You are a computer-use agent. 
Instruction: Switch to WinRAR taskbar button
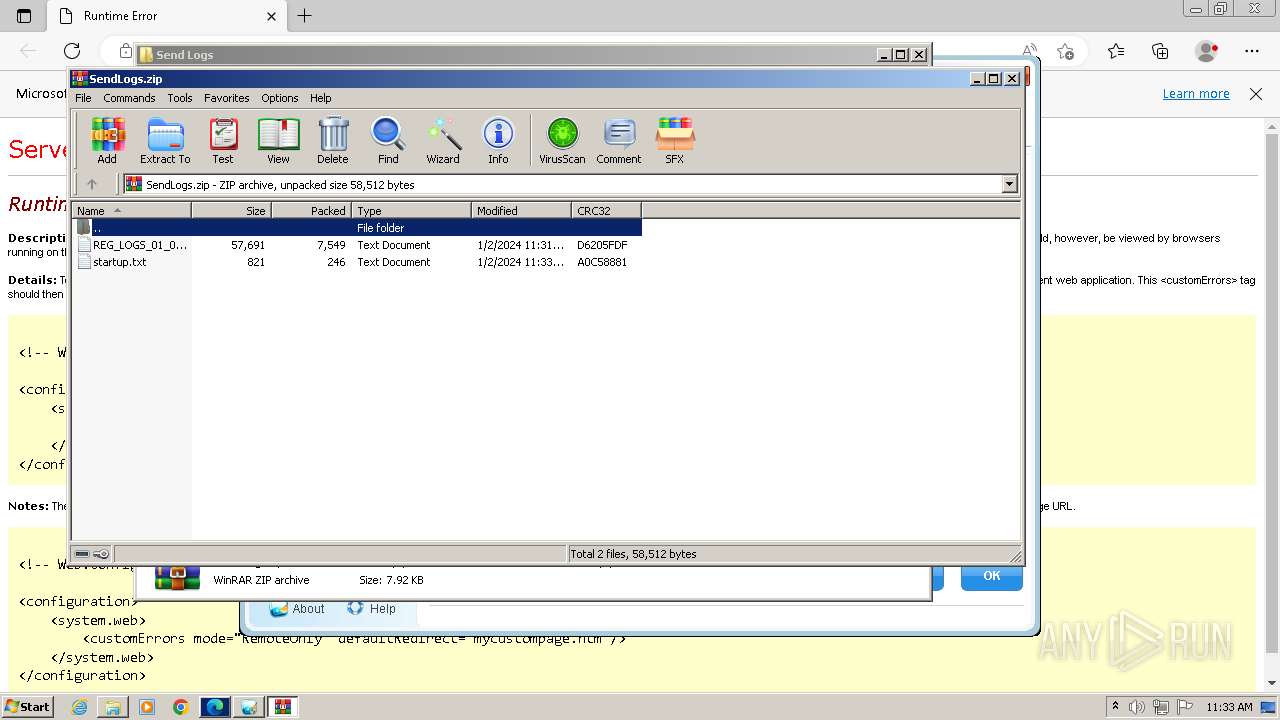[x=283, y=707]
